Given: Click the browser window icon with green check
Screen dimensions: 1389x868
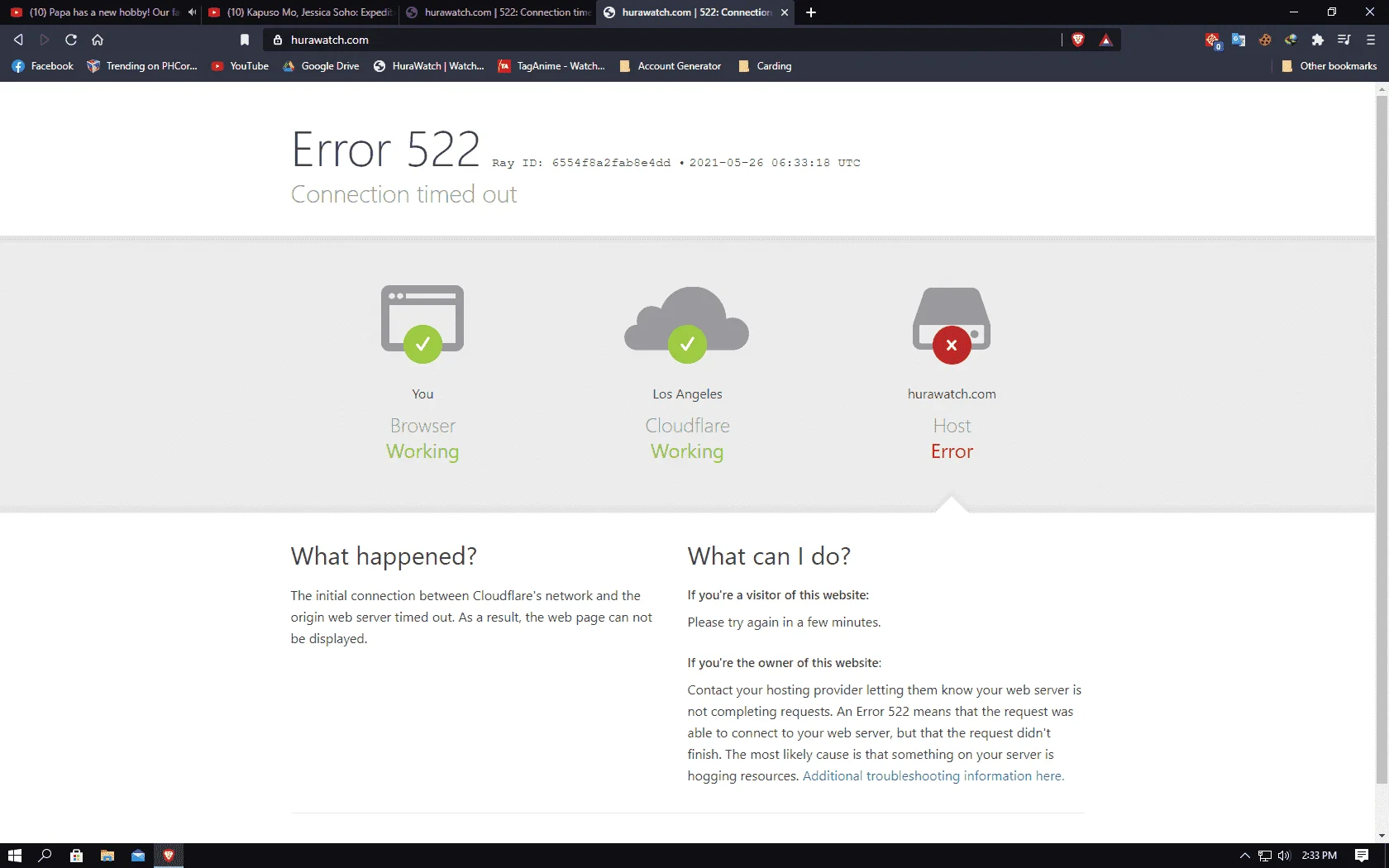Looking at the screenshot, I should tap(422, 323).
